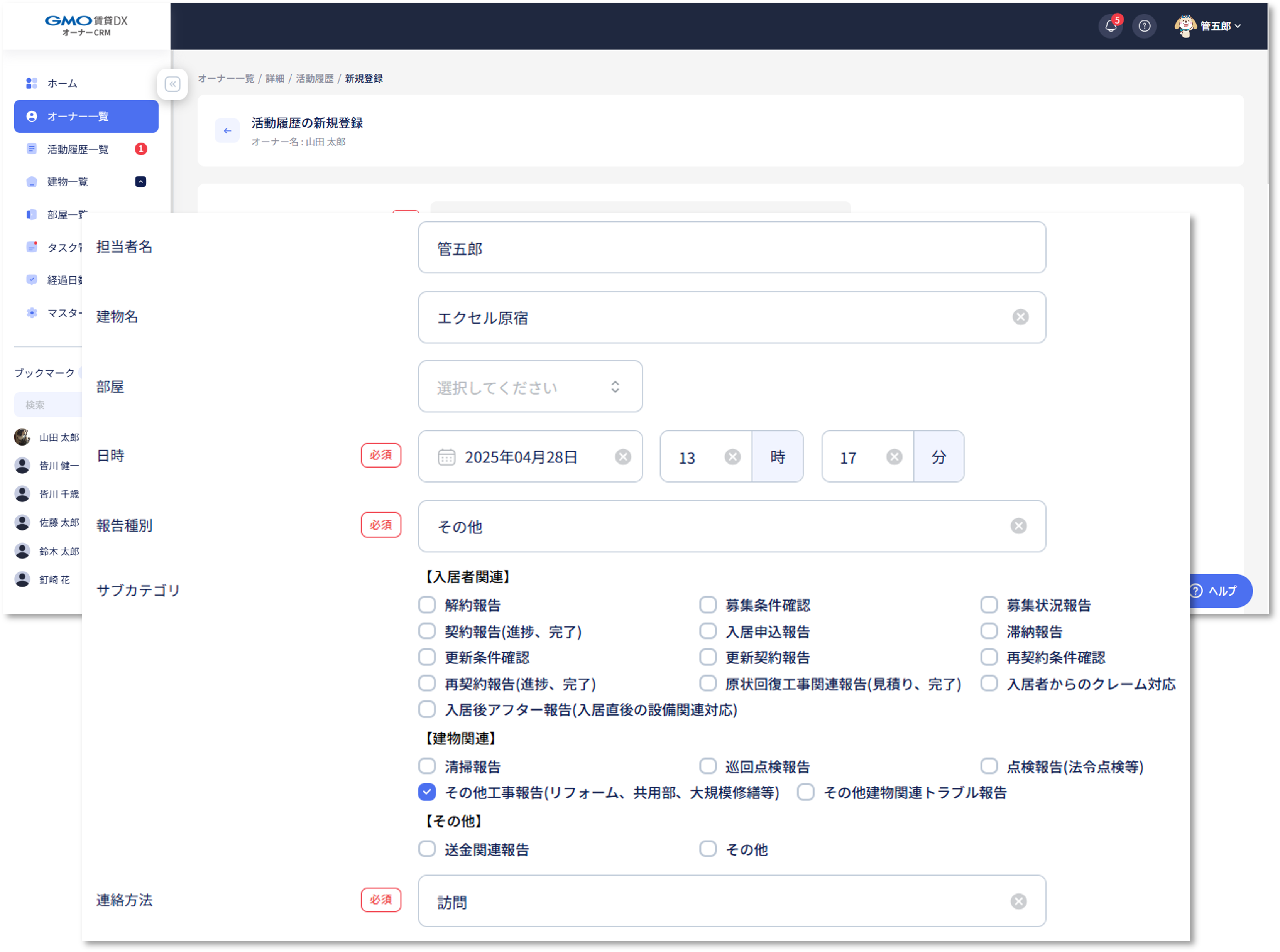Open bookmark 鈴木 太郎
The width and height of the screenshot is (1280, 952).
tap(47, 552)
